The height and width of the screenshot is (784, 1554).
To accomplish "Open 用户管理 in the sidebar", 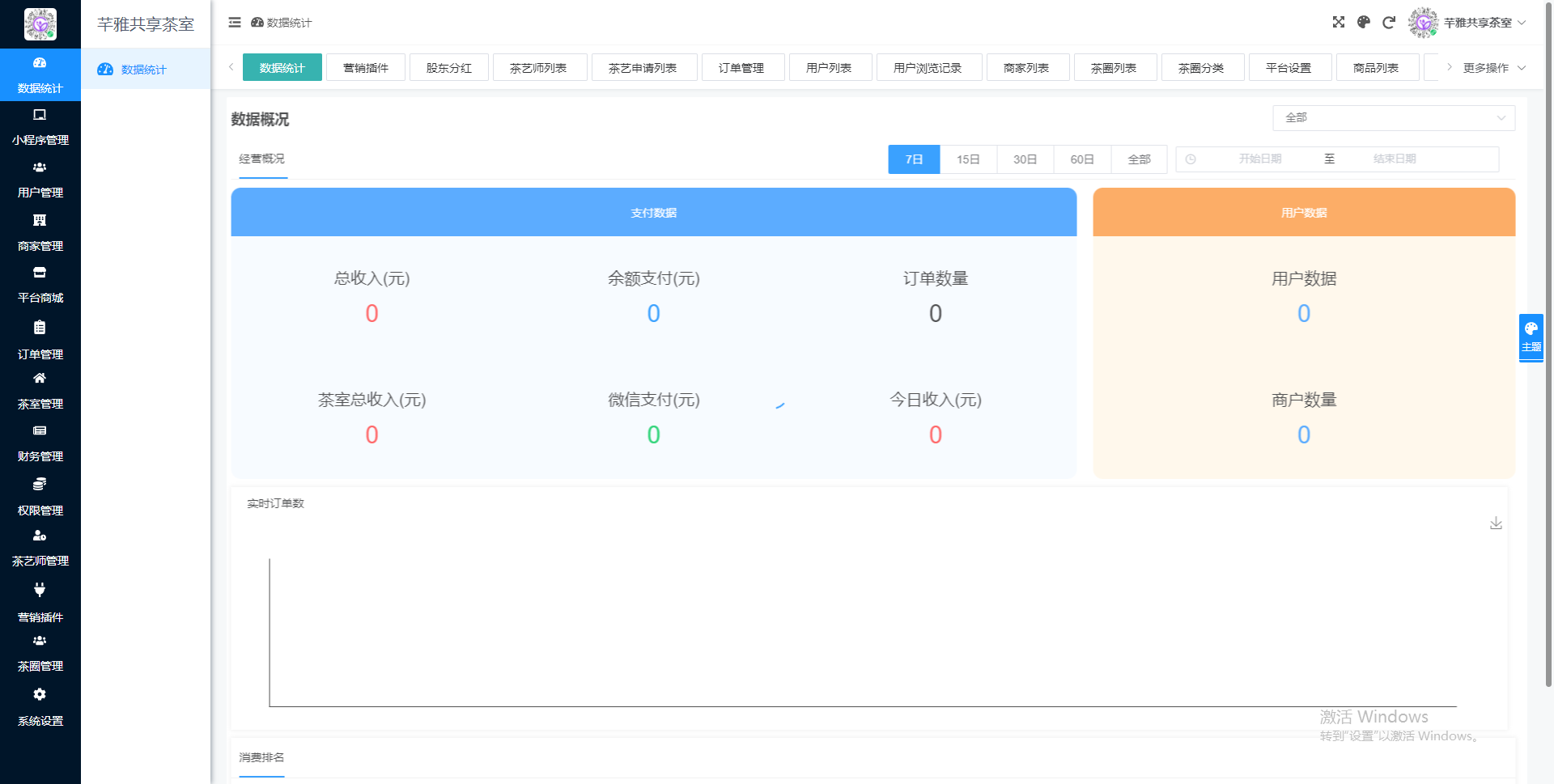I will click(40, 180).
